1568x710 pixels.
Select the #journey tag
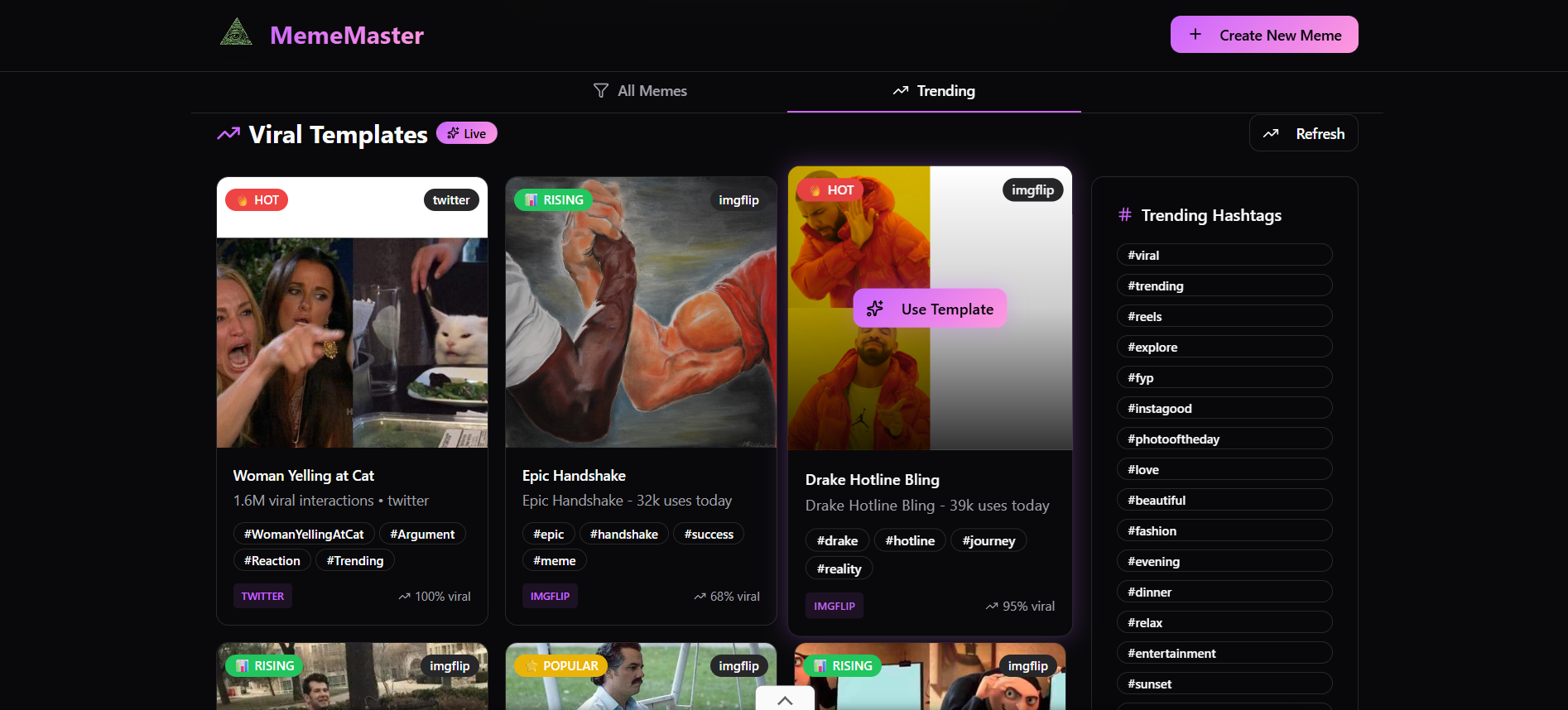988,541
